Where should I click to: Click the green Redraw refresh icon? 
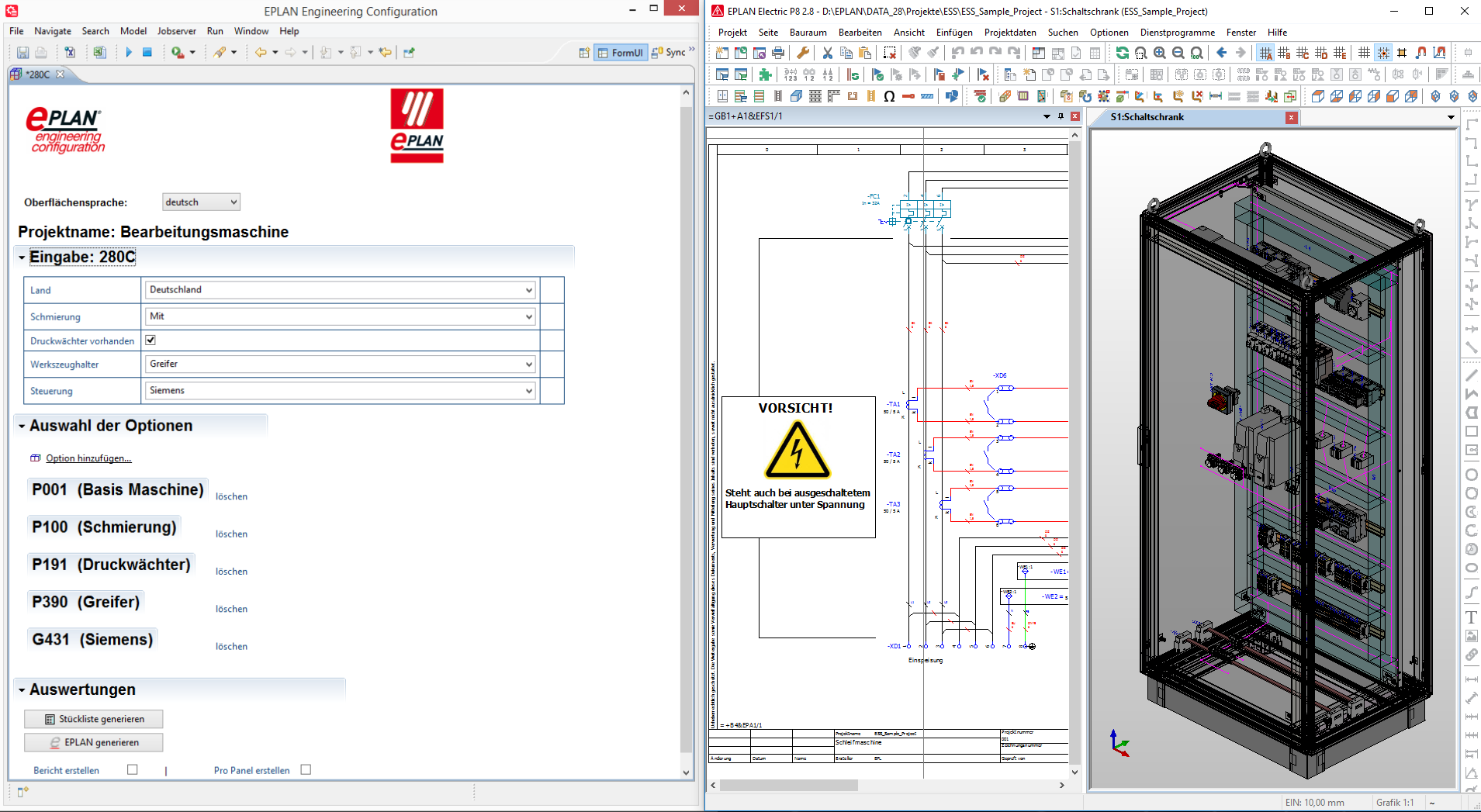(x=1122, y=53)
